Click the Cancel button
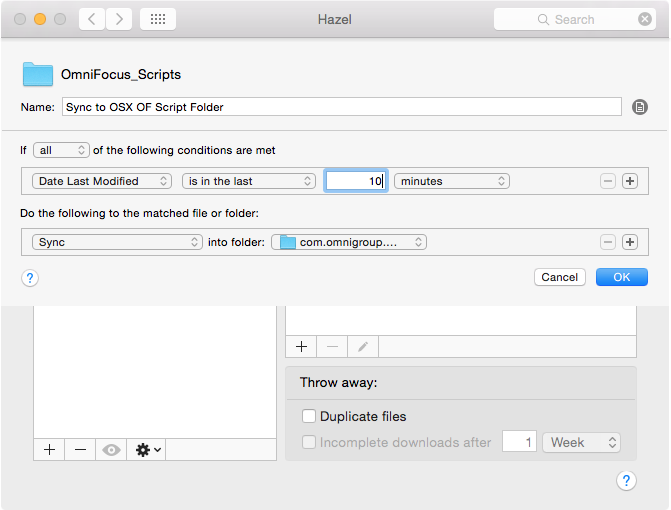 (x=560, y=277)
